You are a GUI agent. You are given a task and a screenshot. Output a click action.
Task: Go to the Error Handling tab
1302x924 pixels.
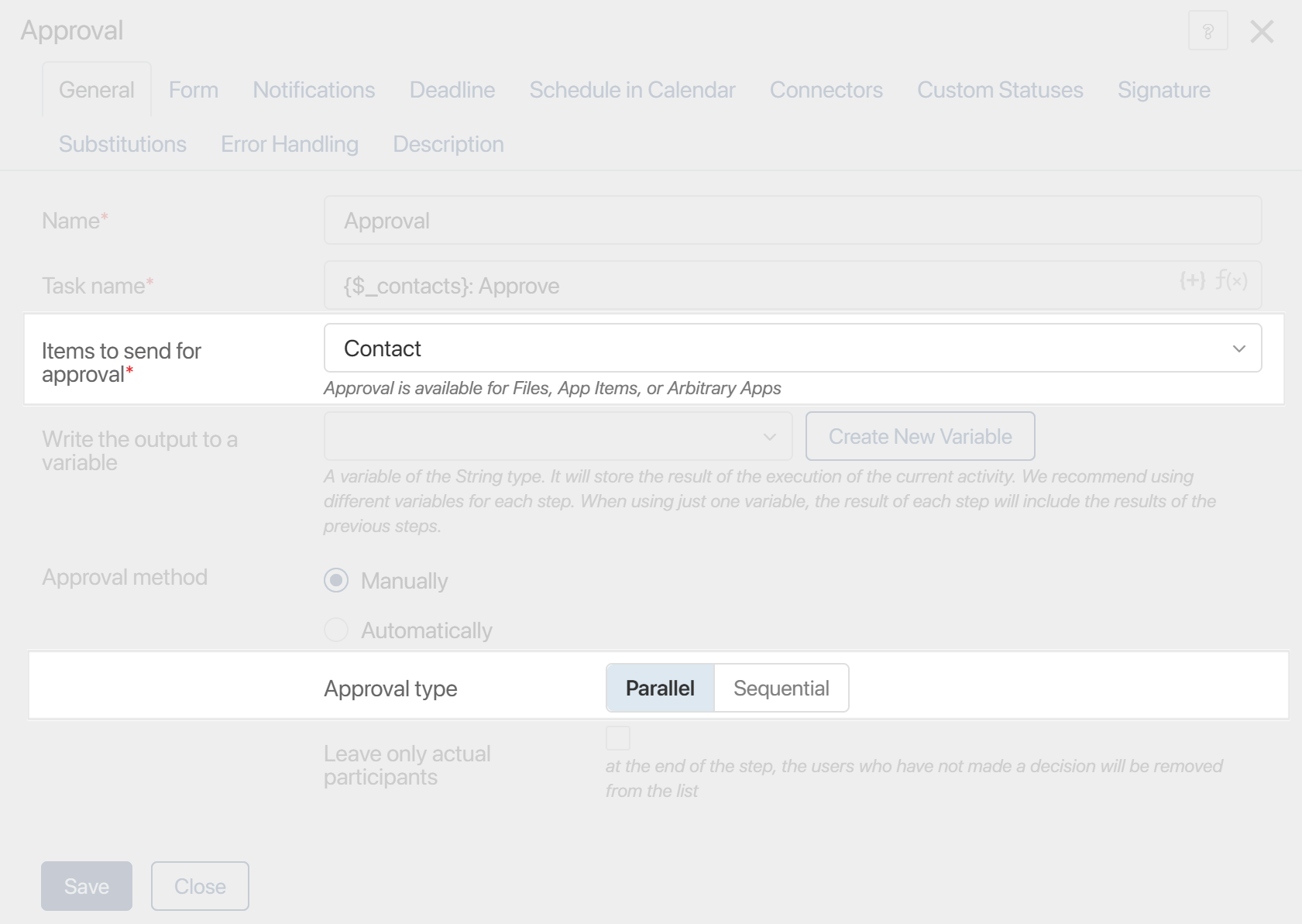[290, 144]
